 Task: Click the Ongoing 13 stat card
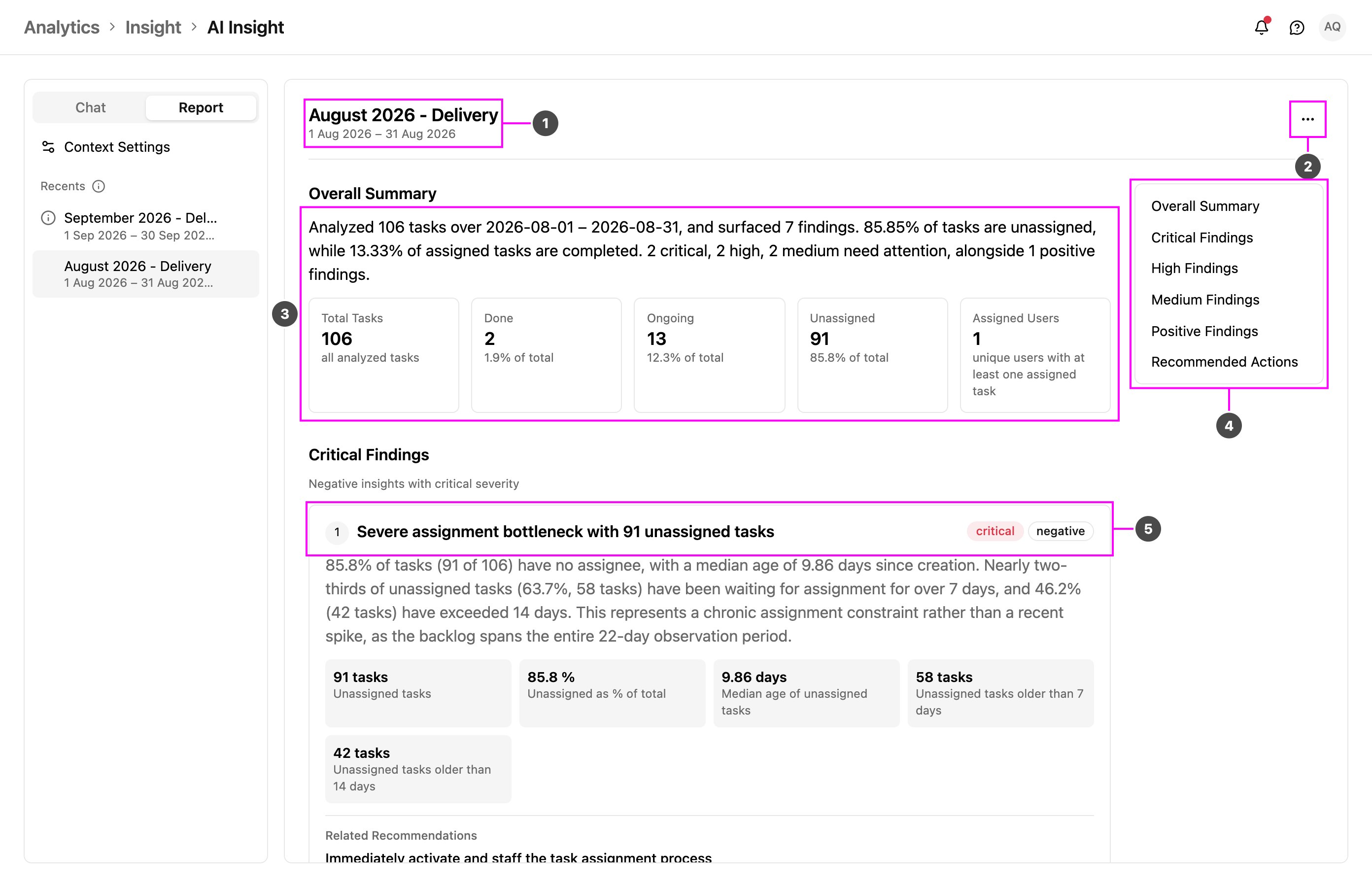709,355
